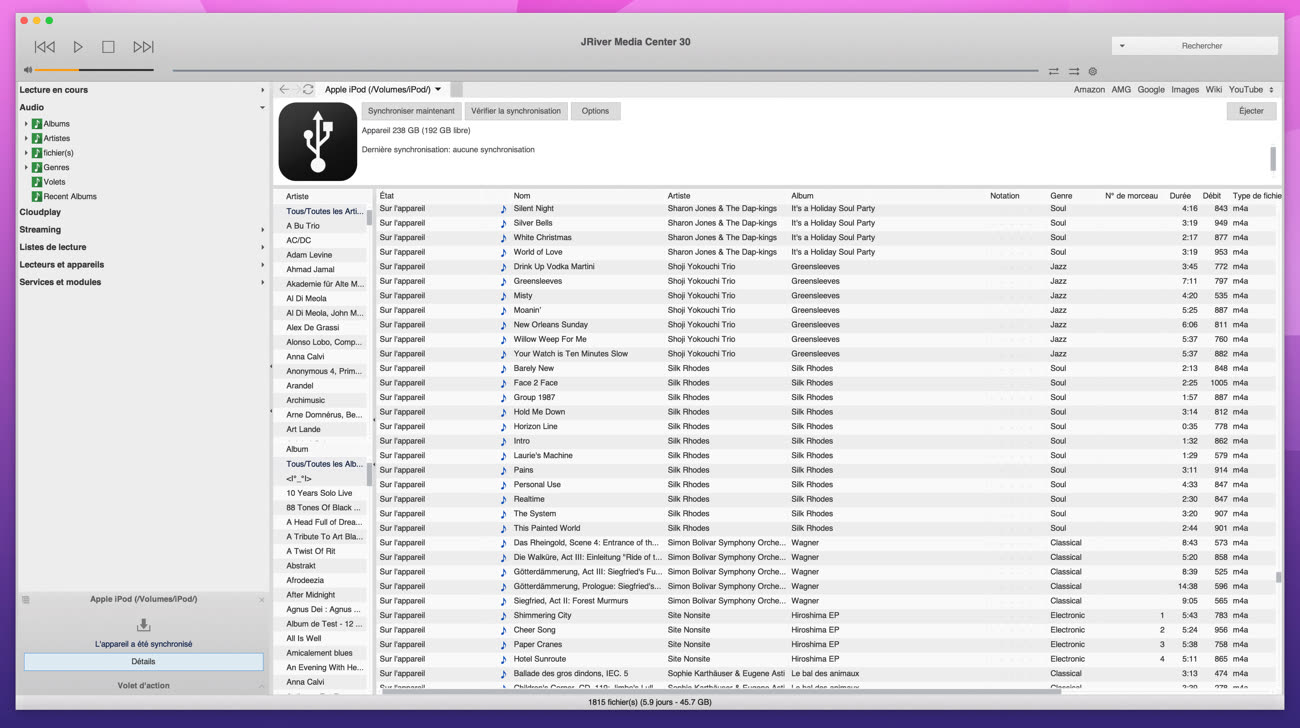The image size is (1300, 728).
Task: Toggle repeat mode icon
Action: pos(1053,71)
